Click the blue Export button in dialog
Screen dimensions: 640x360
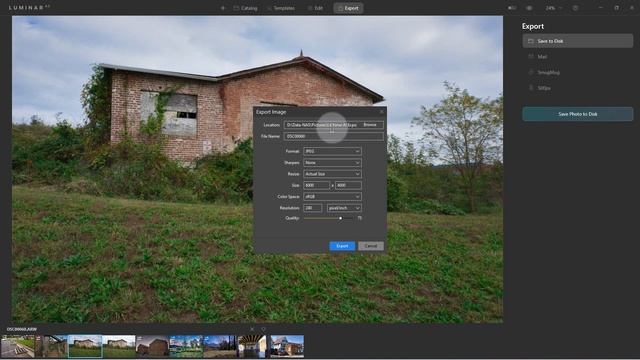coord(342,246)
